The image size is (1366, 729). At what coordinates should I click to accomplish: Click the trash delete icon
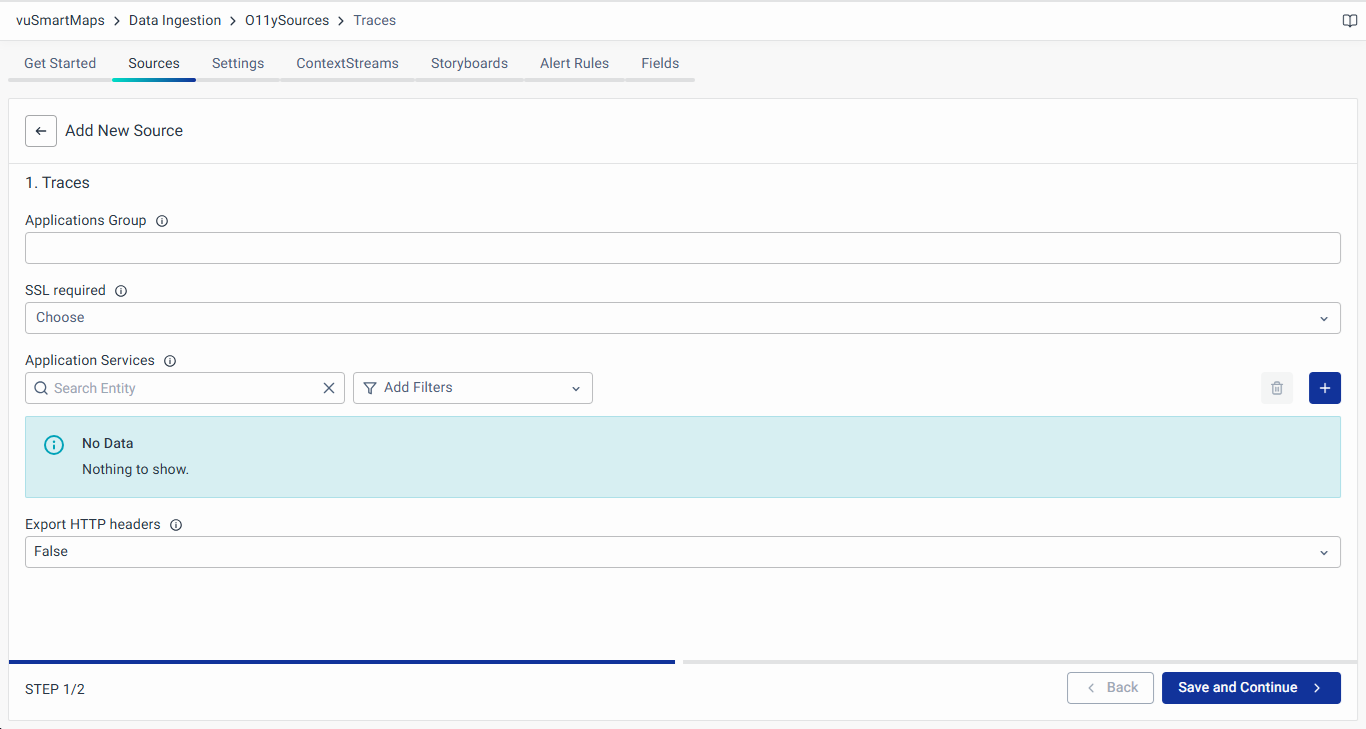1277,388
